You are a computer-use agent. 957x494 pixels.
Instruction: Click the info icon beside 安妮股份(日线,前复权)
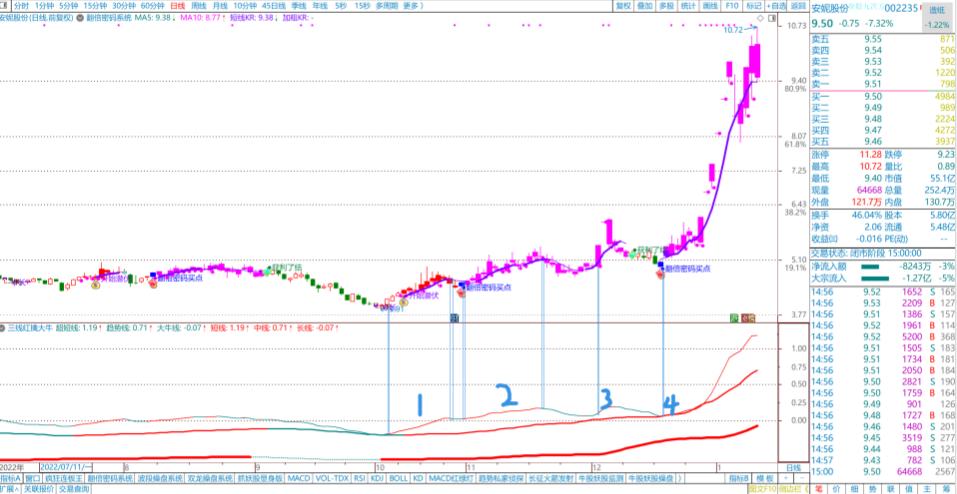point(79,18)
